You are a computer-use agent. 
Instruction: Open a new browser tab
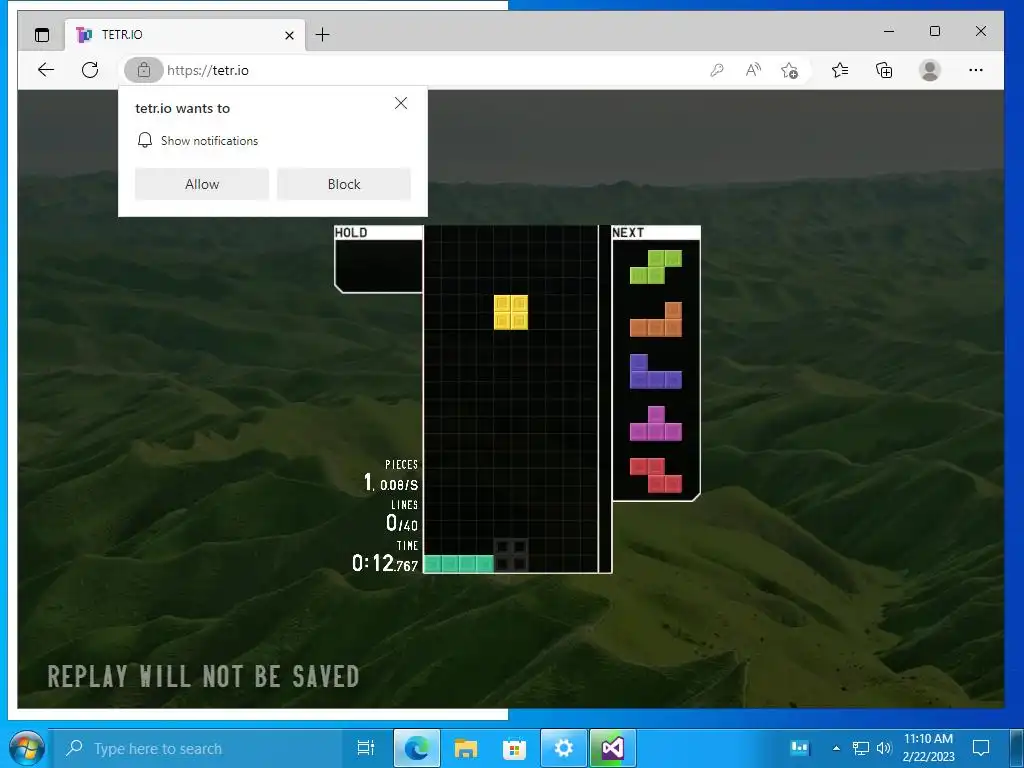[323, 35]
